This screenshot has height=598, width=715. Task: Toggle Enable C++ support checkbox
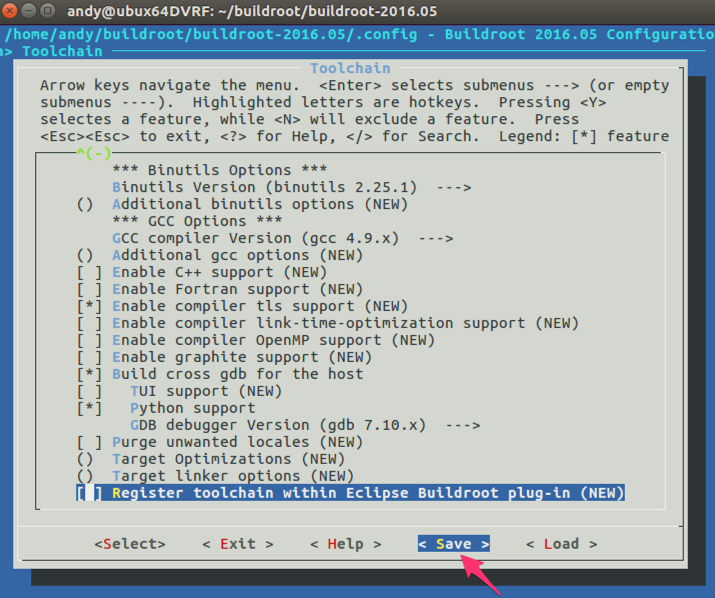click(x=89, y=272)
